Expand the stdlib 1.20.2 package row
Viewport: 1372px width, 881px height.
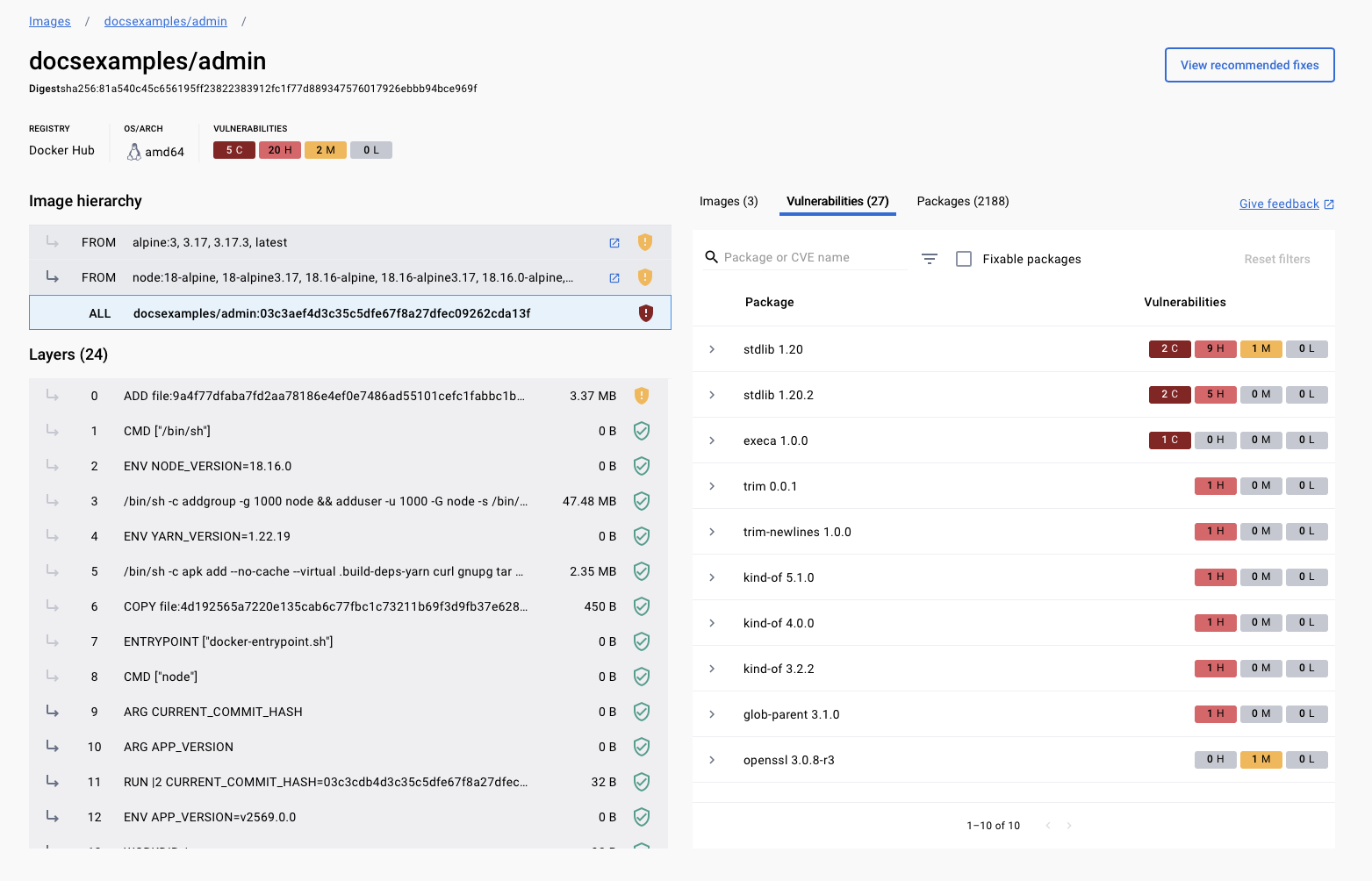click(712, 395)
